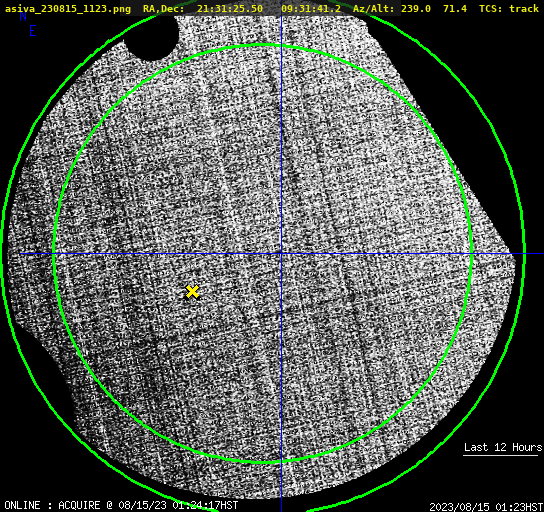Image resolution: width=544 pixels, height=512 pixels.
Task: Click the crosshair center intersection at zenith
Action: point(281,254)
